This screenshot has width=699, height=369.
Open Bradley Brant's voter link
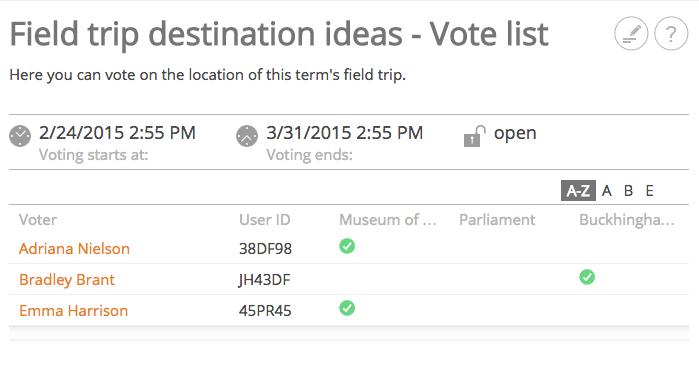click(x=67, y=279)
